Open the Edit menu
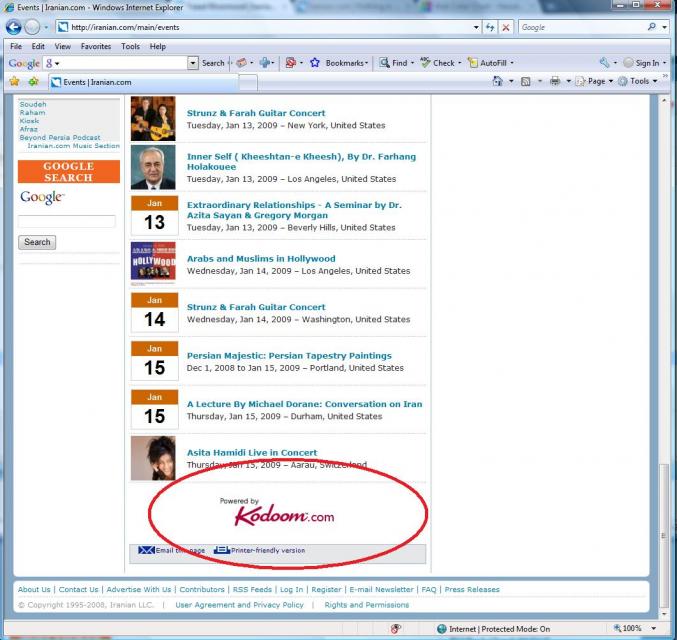The width and height of the screenshot is (677, 640). 38,46
